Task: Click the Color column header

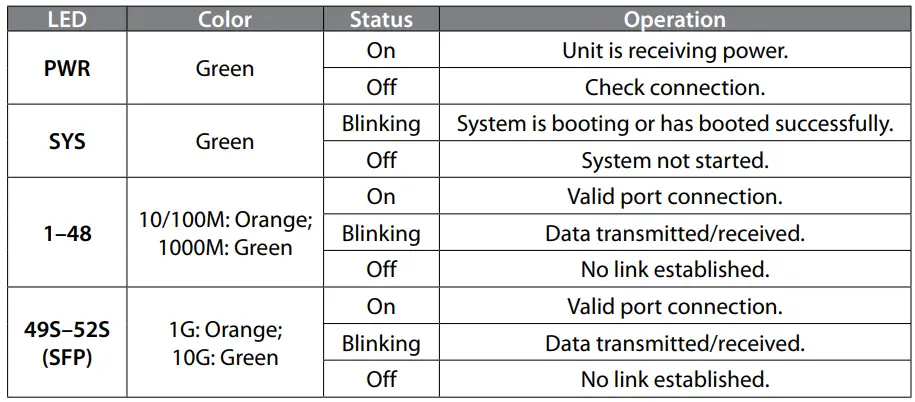Action: point(225,19)
